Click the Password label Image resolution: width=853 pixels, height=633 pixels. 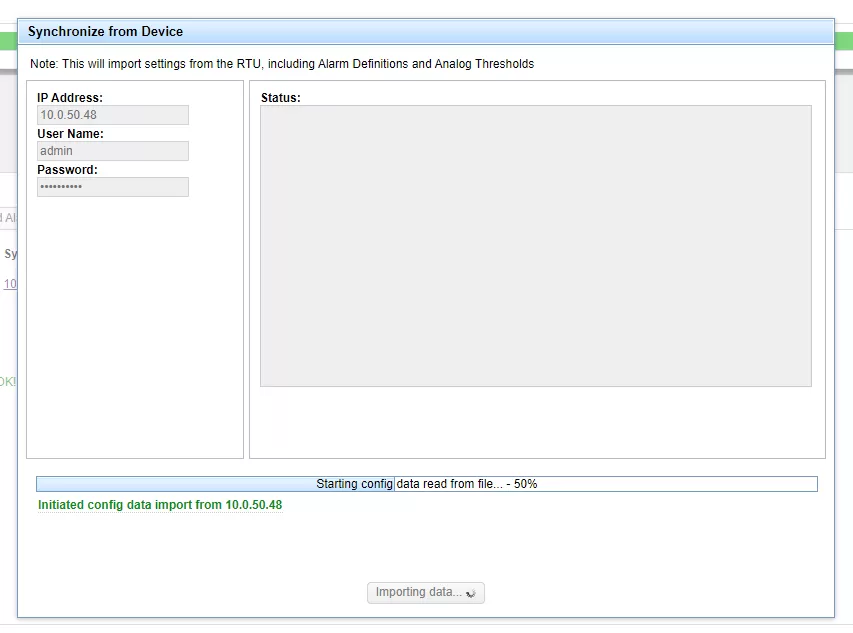point(67,169)
